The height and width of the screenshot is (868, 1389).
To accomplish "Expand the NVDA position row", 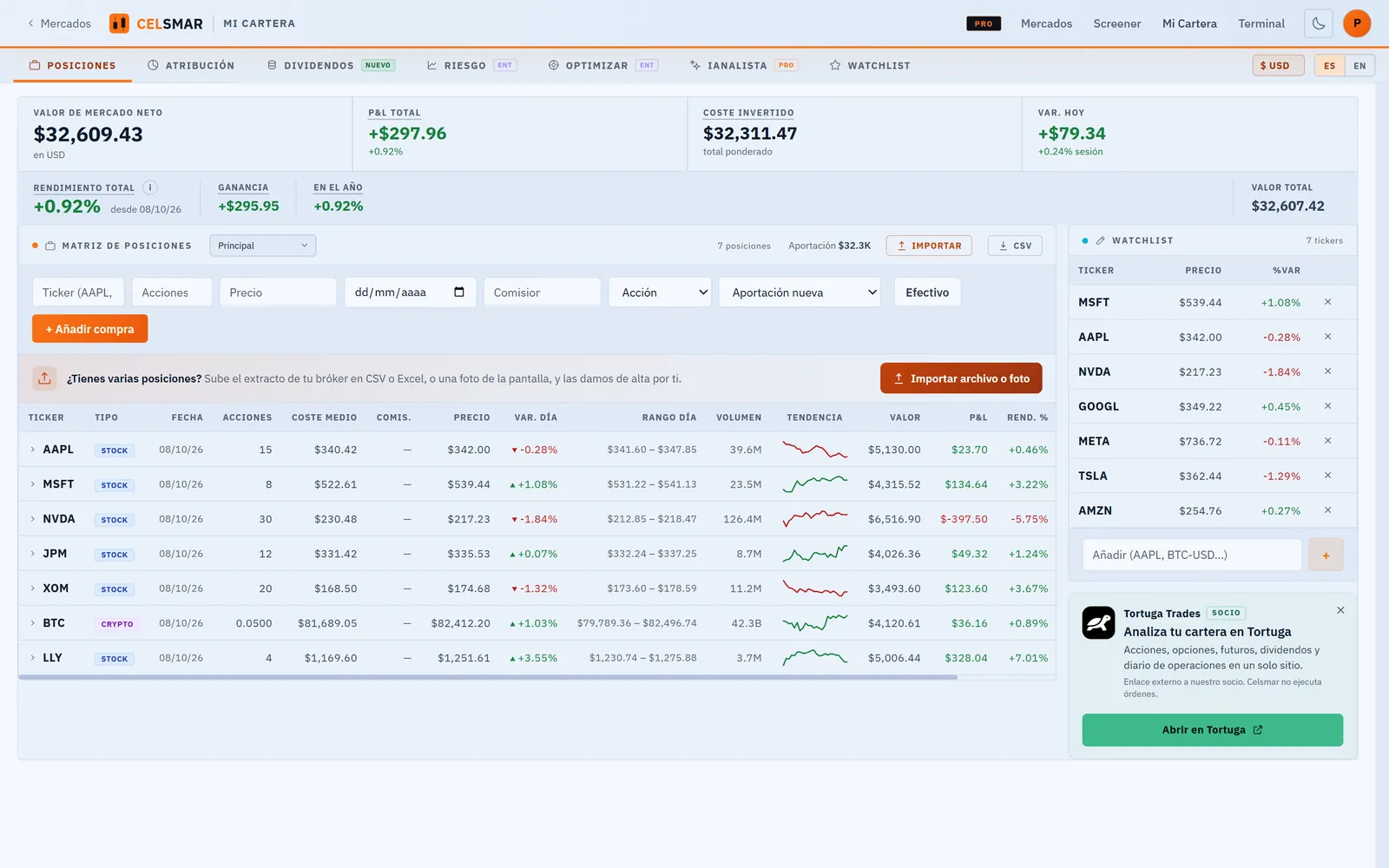I will point(33,519).
